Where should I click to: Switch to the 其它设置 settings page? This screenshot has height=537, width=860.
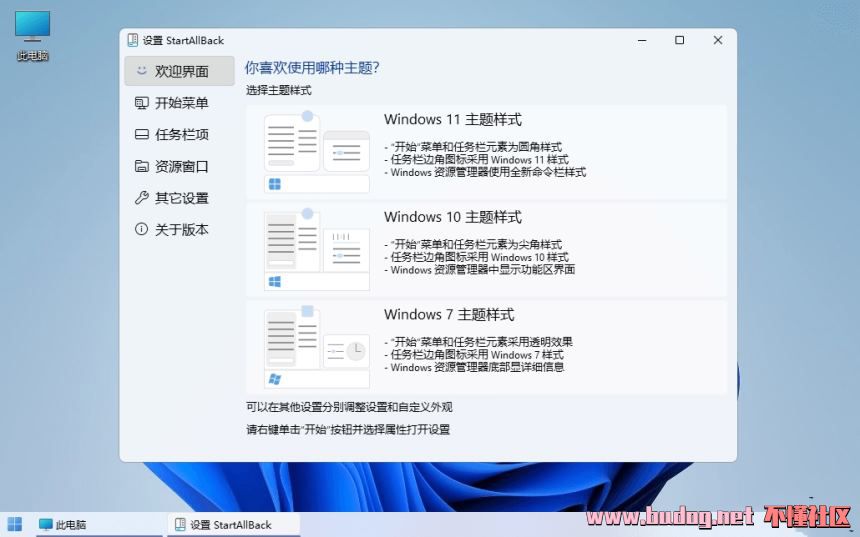click(181, 198)
